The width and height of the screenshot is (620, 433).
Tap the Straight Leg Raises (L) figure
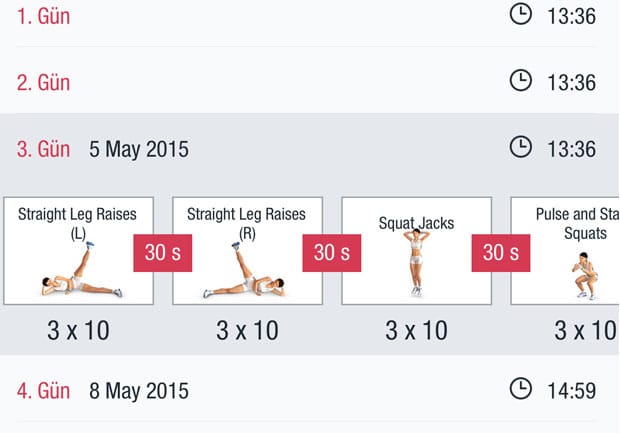[82, 270]
